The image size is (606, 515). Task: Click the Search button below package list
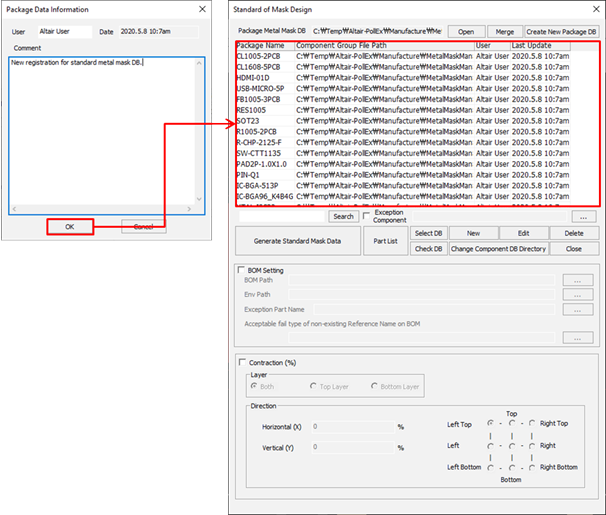point(343,216)
